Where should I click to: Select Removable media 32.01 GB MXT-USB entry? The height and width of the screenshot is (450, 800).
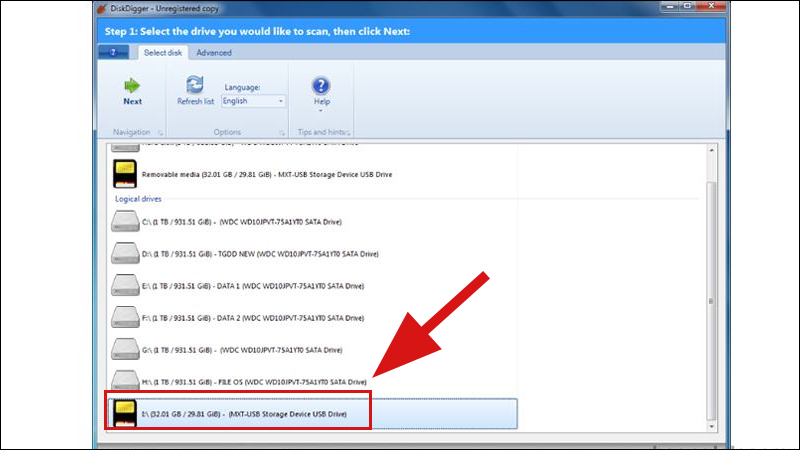coord(267,174)
